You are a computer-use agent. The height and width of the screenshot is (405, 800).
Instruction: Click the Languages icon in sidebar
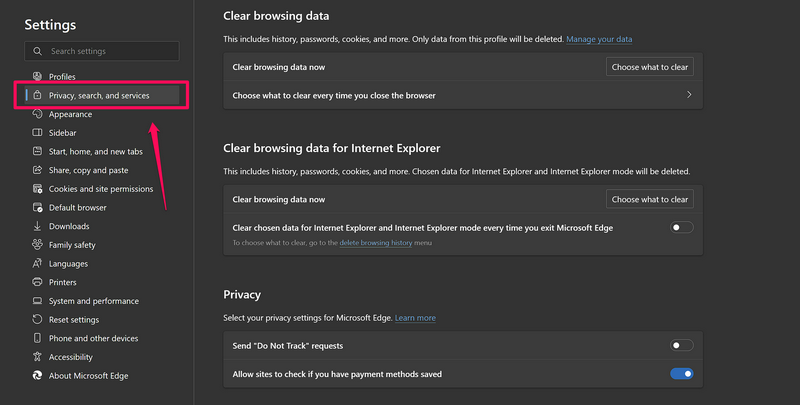click(x=37, y=264)
